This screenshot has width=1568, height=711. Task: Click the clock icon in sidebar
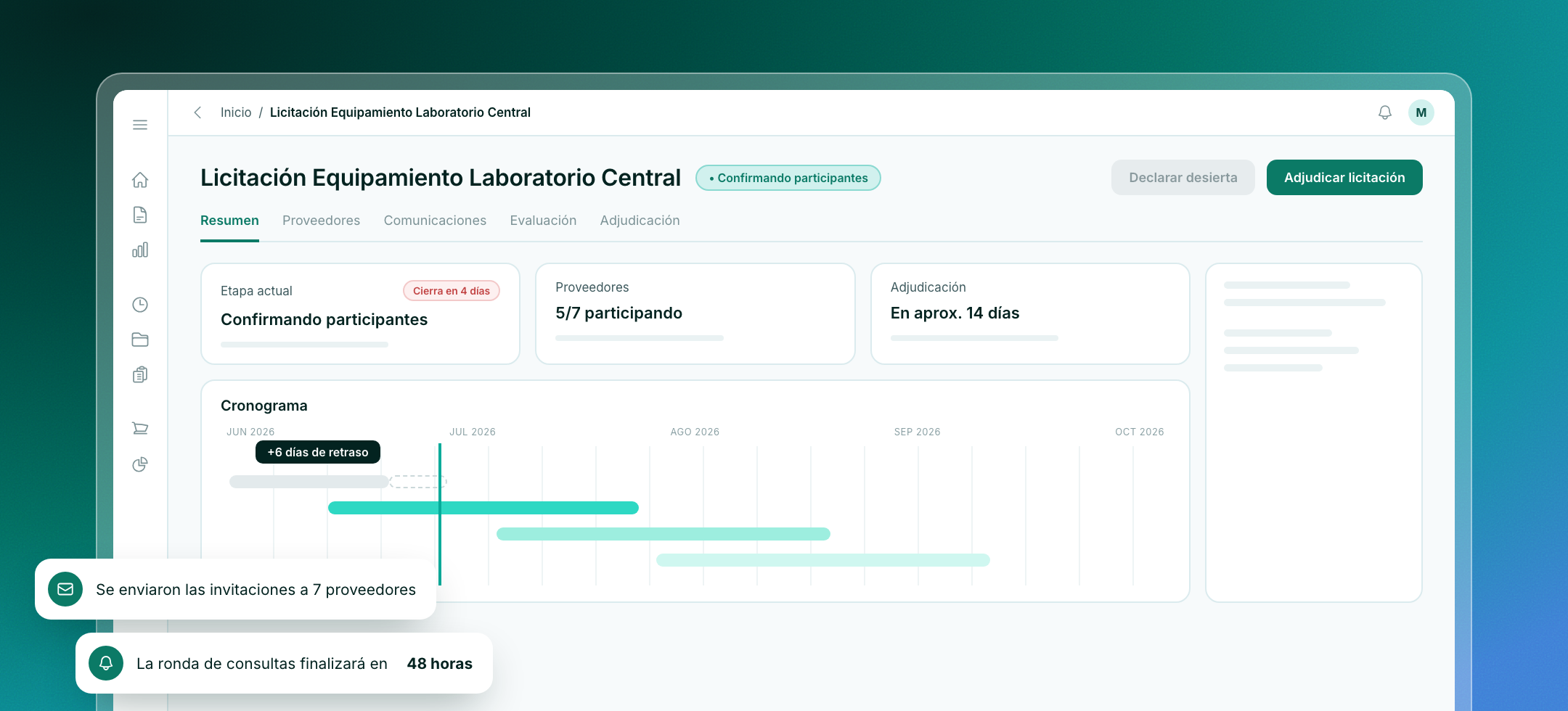click(140, 305)
